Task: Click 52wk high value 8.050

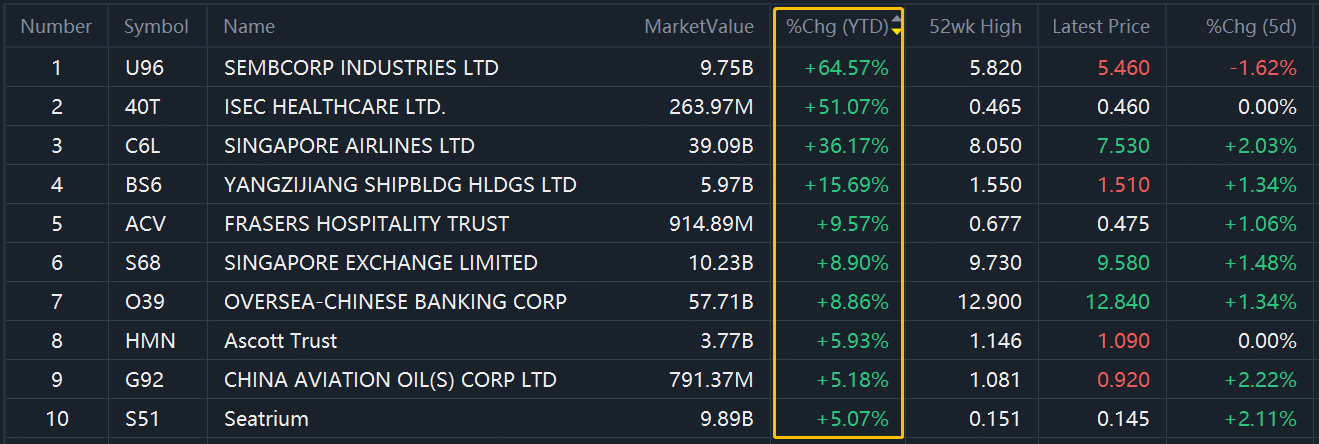Action: coord(996,146)
